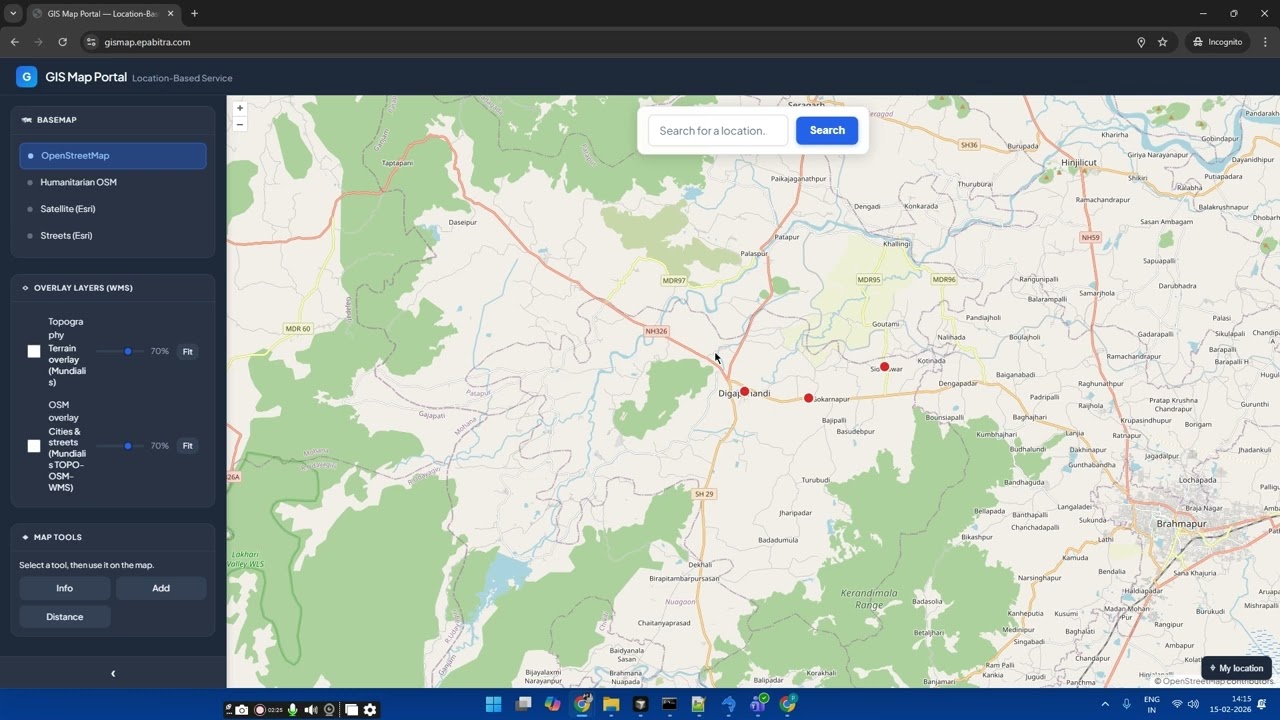Enable the OSM overlay Cities & streets checkbox
The height and width of the screenshot is (720, 1280).
point(34,446)
